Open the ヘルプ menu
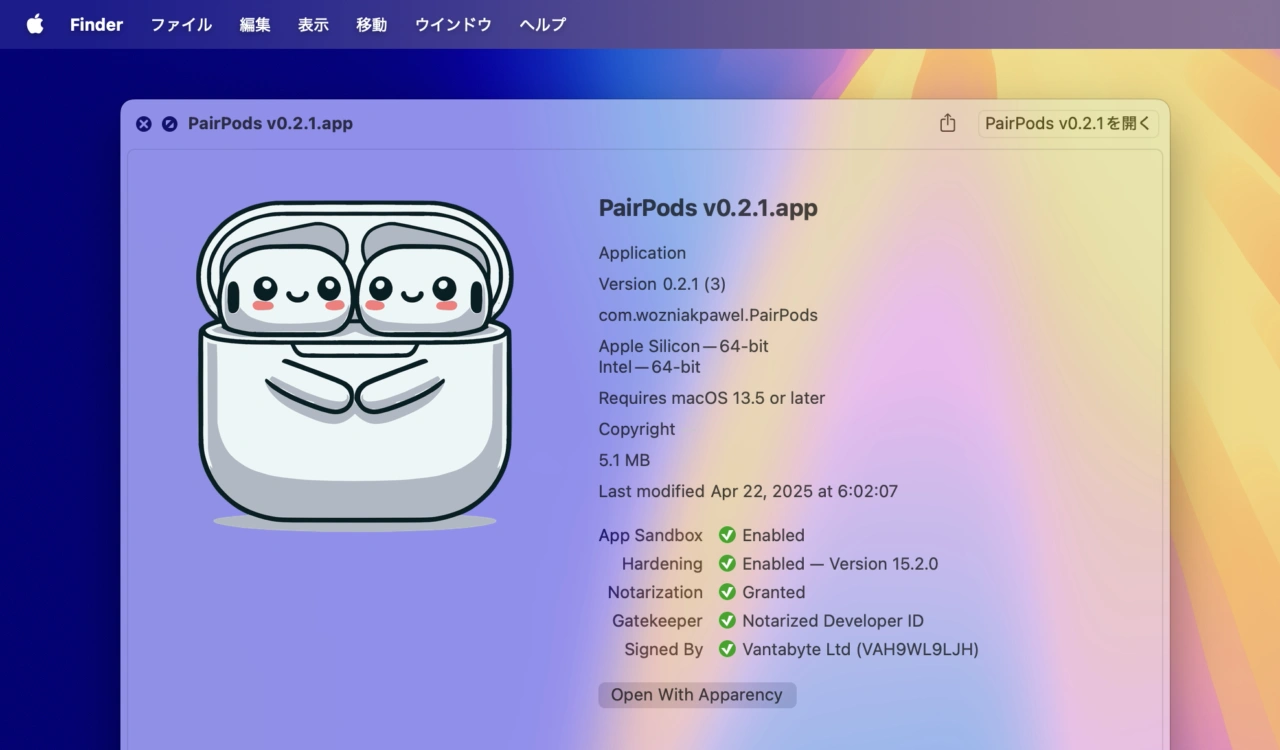The height and width of the screenshot is (750, 1280). click(x=541, y=24)
